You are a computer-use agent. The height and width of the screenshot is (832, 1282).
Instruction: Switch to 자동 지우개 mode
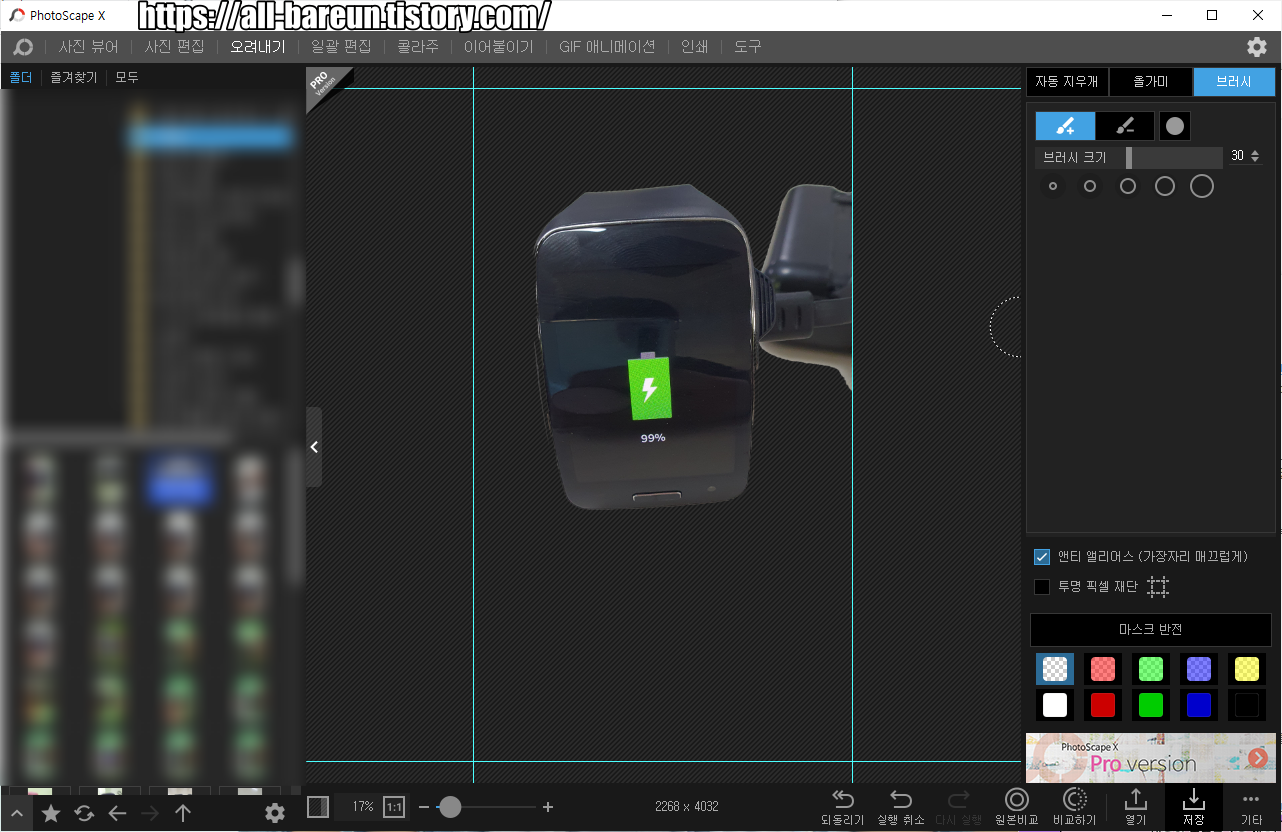[x=1067, y=82]
